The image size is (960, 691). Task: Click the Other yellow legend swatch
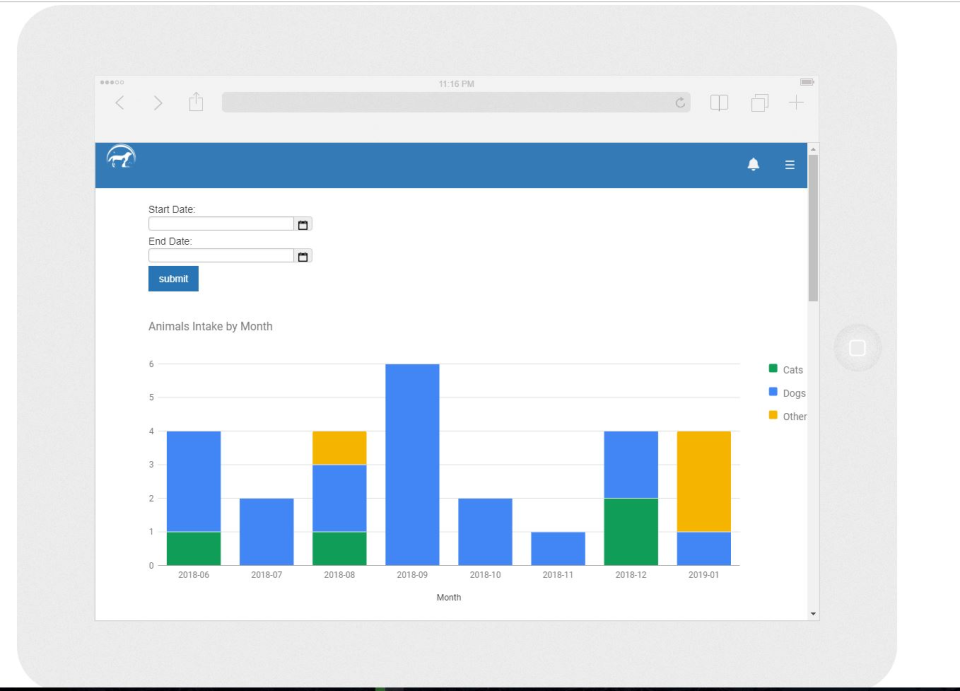pos(773,415)
